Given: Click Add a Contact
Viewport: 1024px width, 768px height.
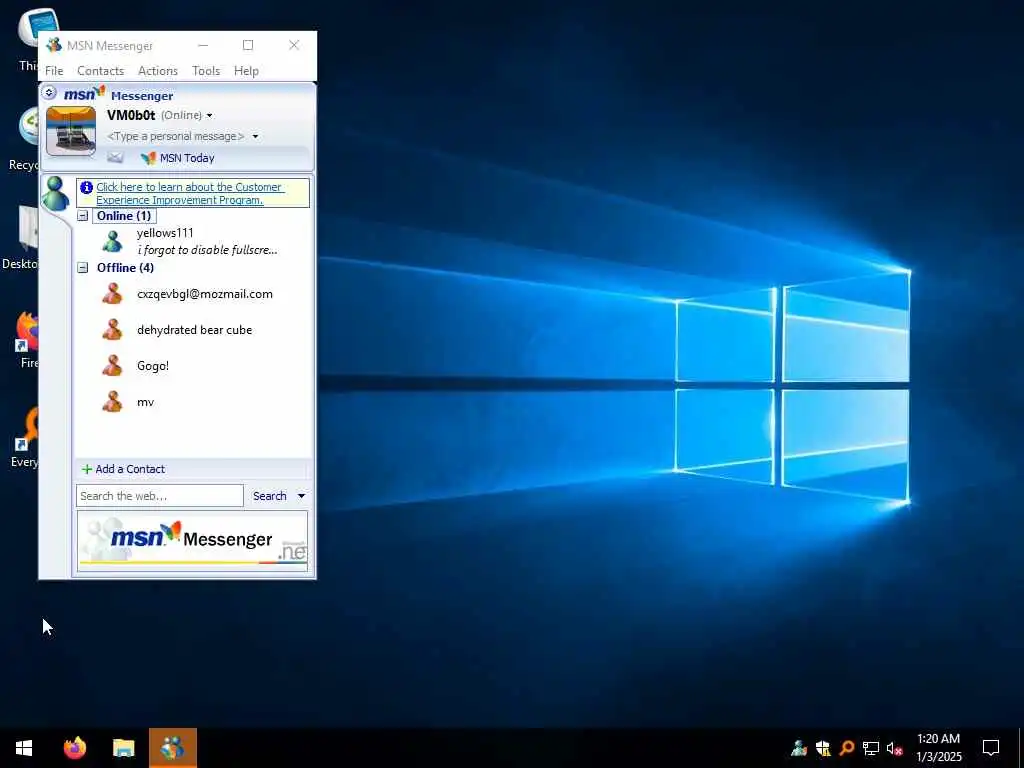Looking at the screenshot, I should (130, 469).
